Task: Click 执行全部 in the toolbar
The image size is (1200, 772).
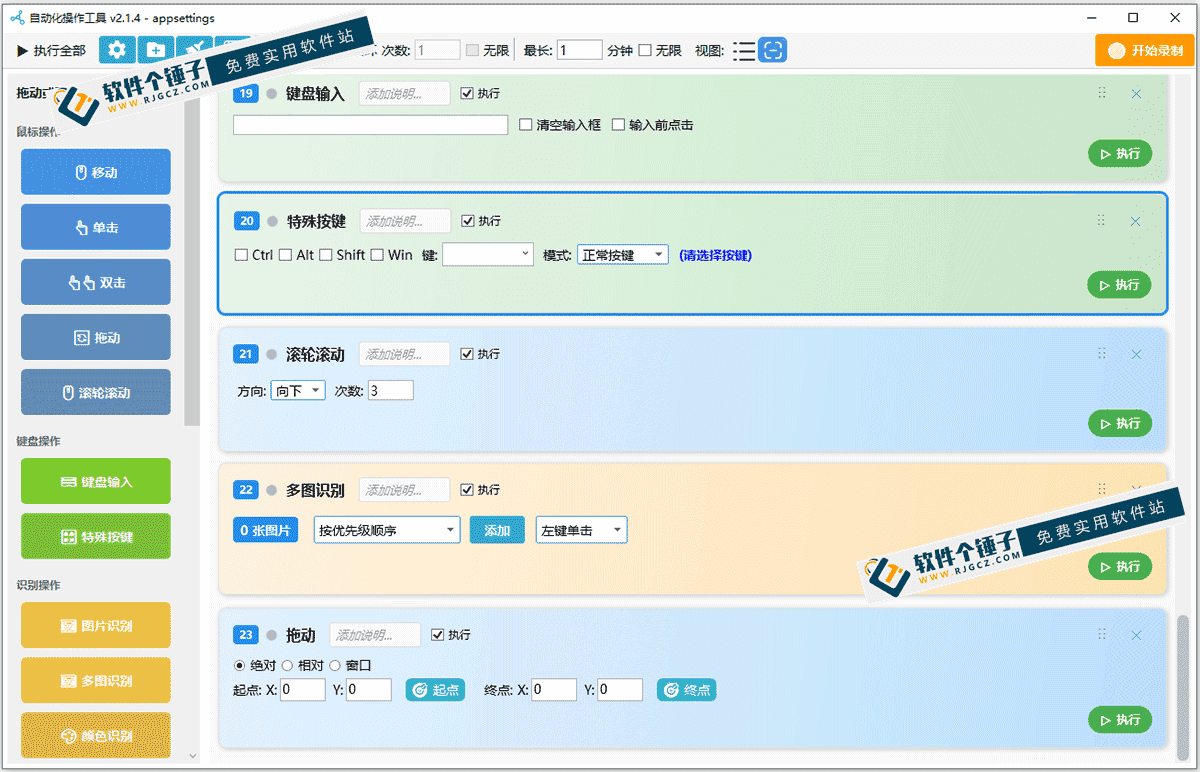Action: coord(52,51)
